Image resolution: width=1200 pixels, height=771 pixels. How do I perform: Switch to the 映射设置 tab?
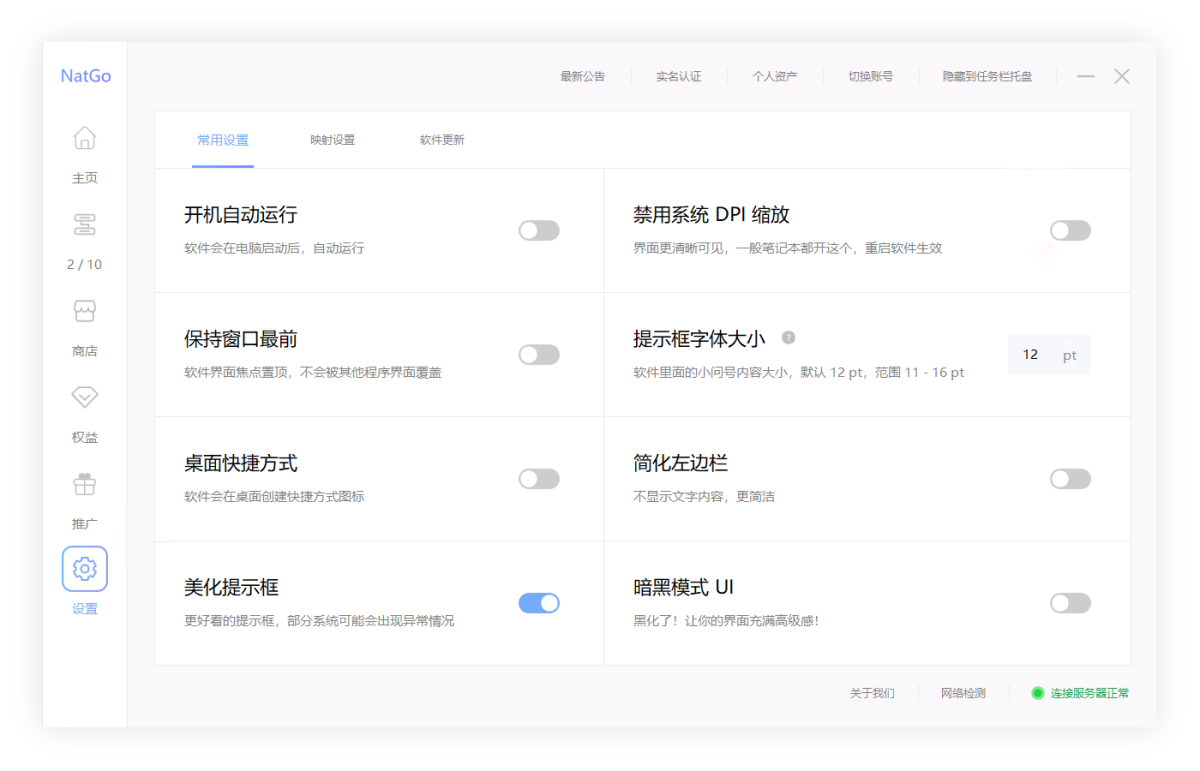pyautogui.click(x=332, y=140)
